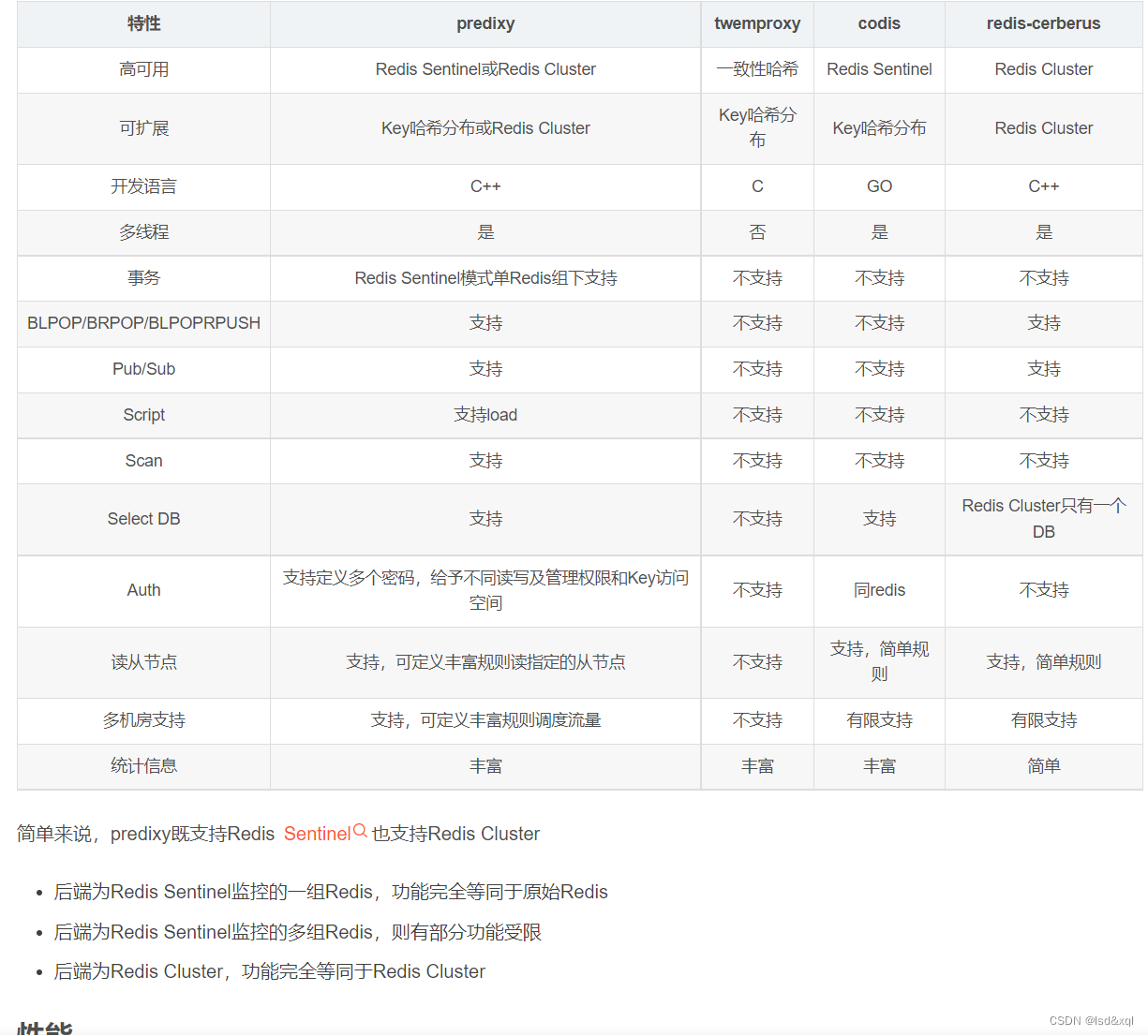This screenshot has width=1148, height=1036.
Task: Select the BLPOP/BRPOP/BLPOPRPUSH row label
Action: 143,323
